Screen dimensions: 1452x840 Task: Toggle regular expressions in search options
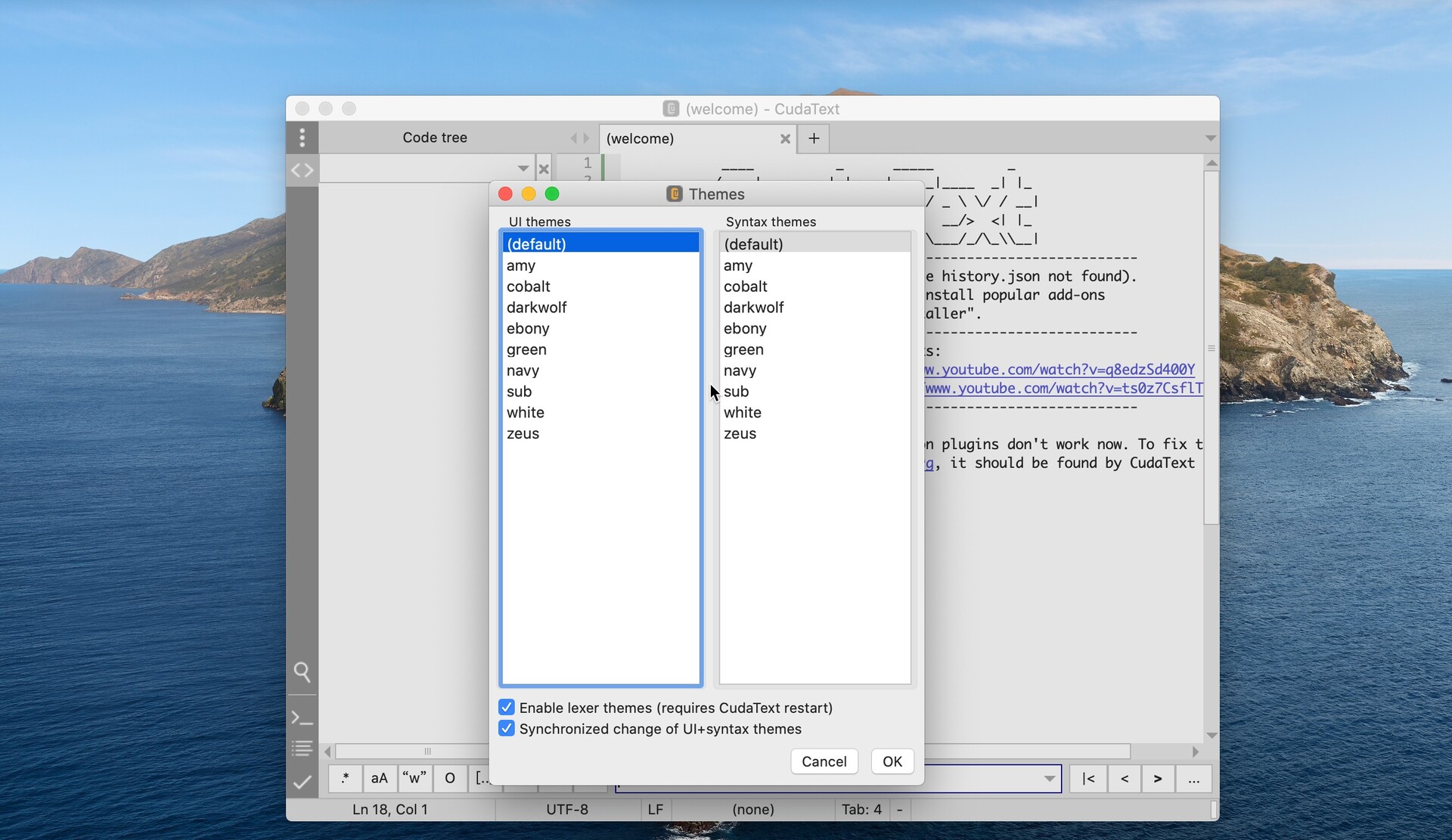pos(345,778)
